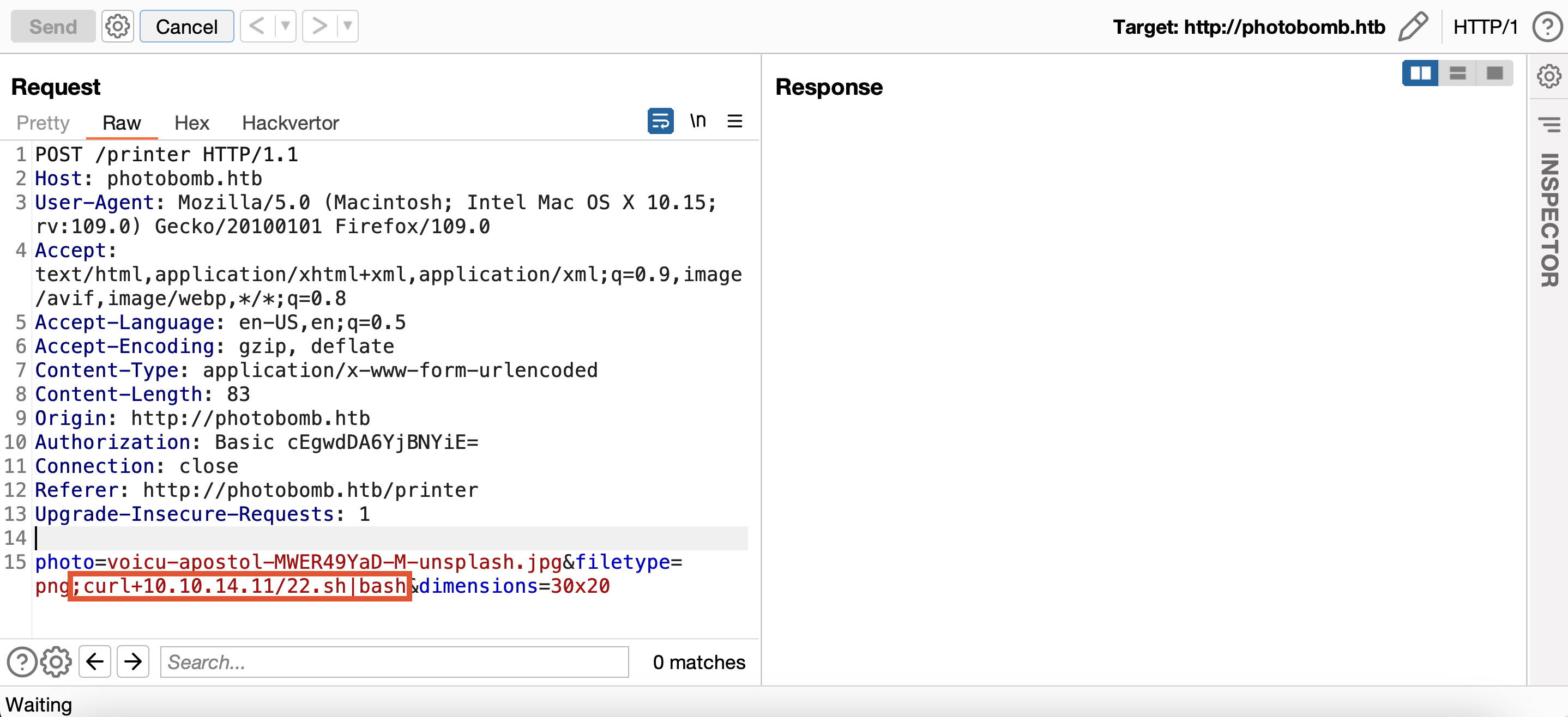Select top-bottom stacked layout view
1568x717 pixels.
tap(1458, 74)
